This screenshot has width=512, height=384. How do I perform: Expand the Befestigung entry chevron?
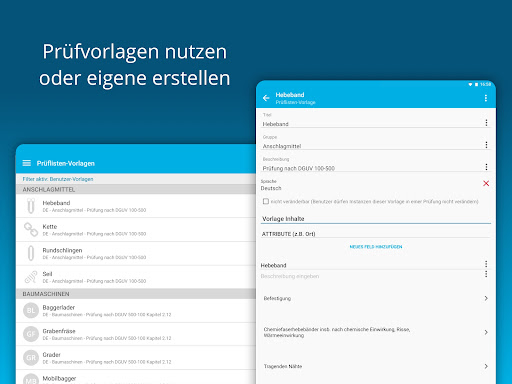point(486,298)
